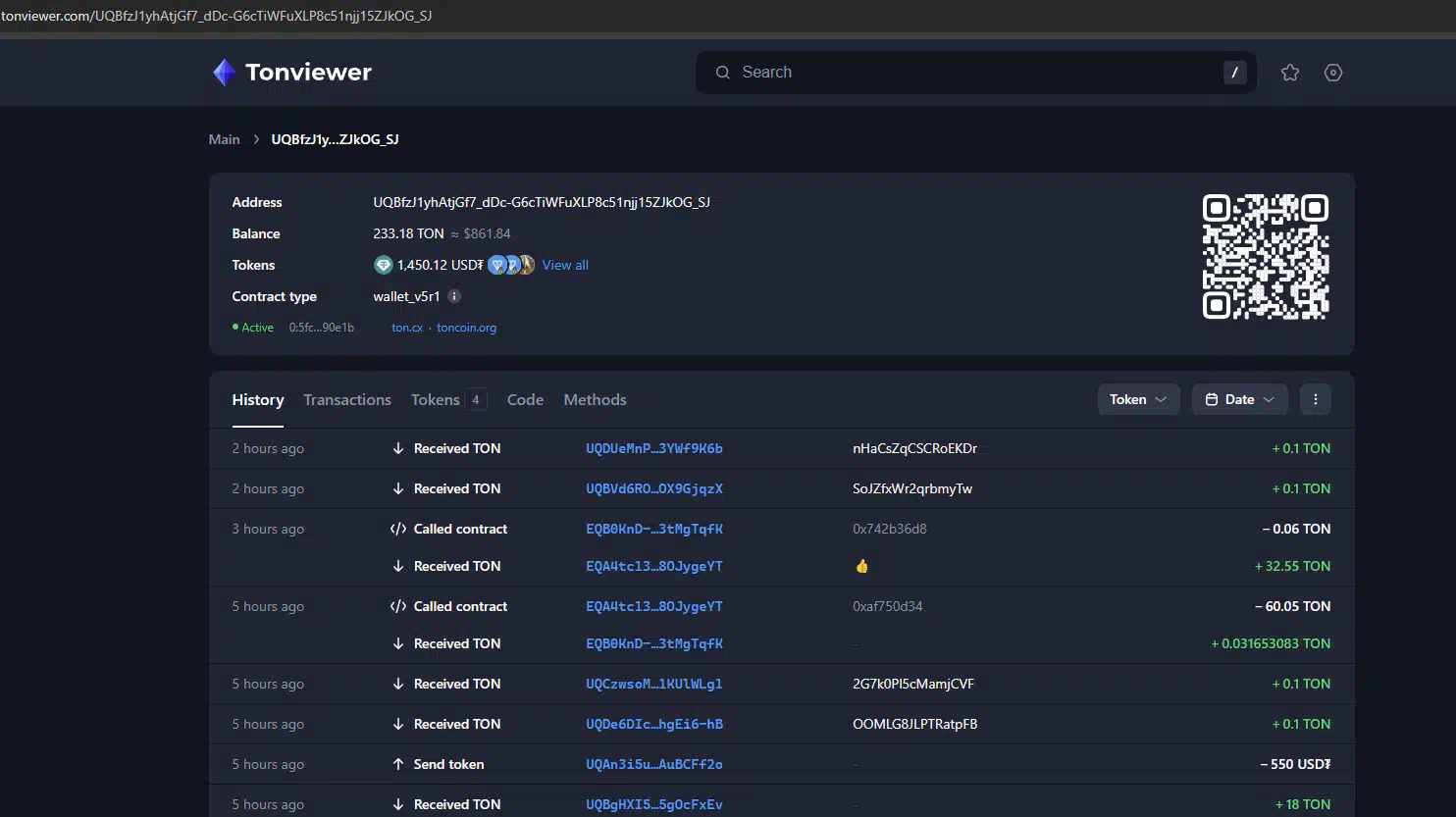Click the code icon on 0xaf750d34 row
The height and width of the screenshot is (817, 1456).
398,606
